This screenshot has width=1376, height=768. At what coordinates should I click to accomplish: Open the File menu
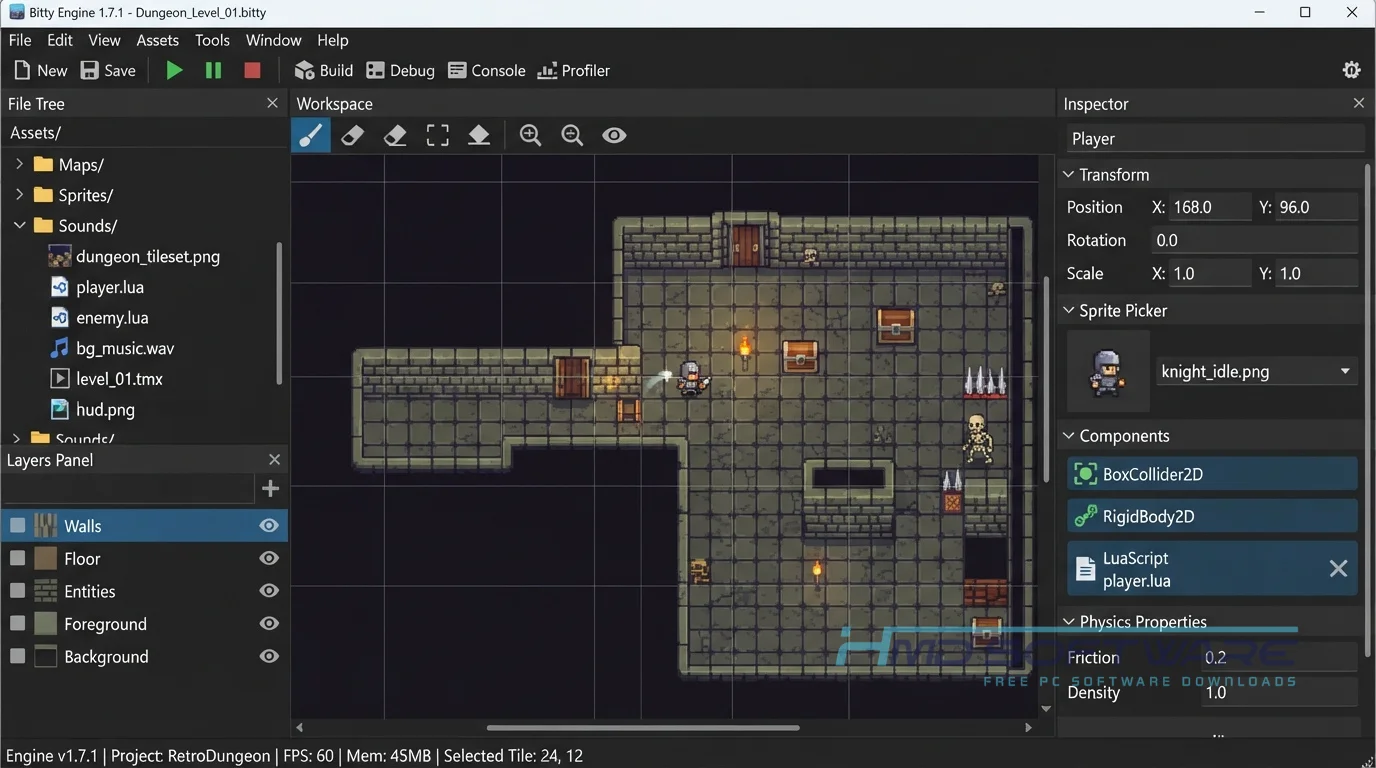coord(20,40)
